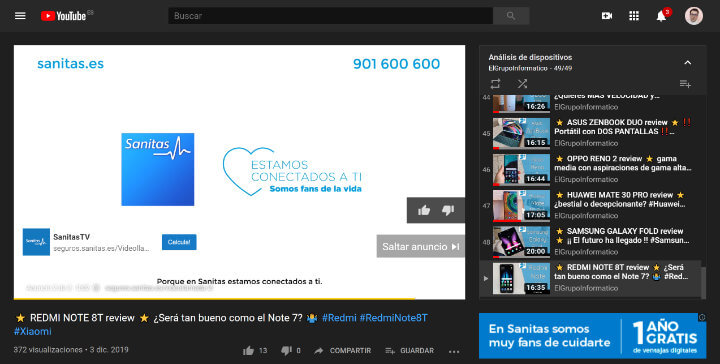Open the #Redmi hashtag
This screenshot has height=364, width=720.
(x=339, y=318)
